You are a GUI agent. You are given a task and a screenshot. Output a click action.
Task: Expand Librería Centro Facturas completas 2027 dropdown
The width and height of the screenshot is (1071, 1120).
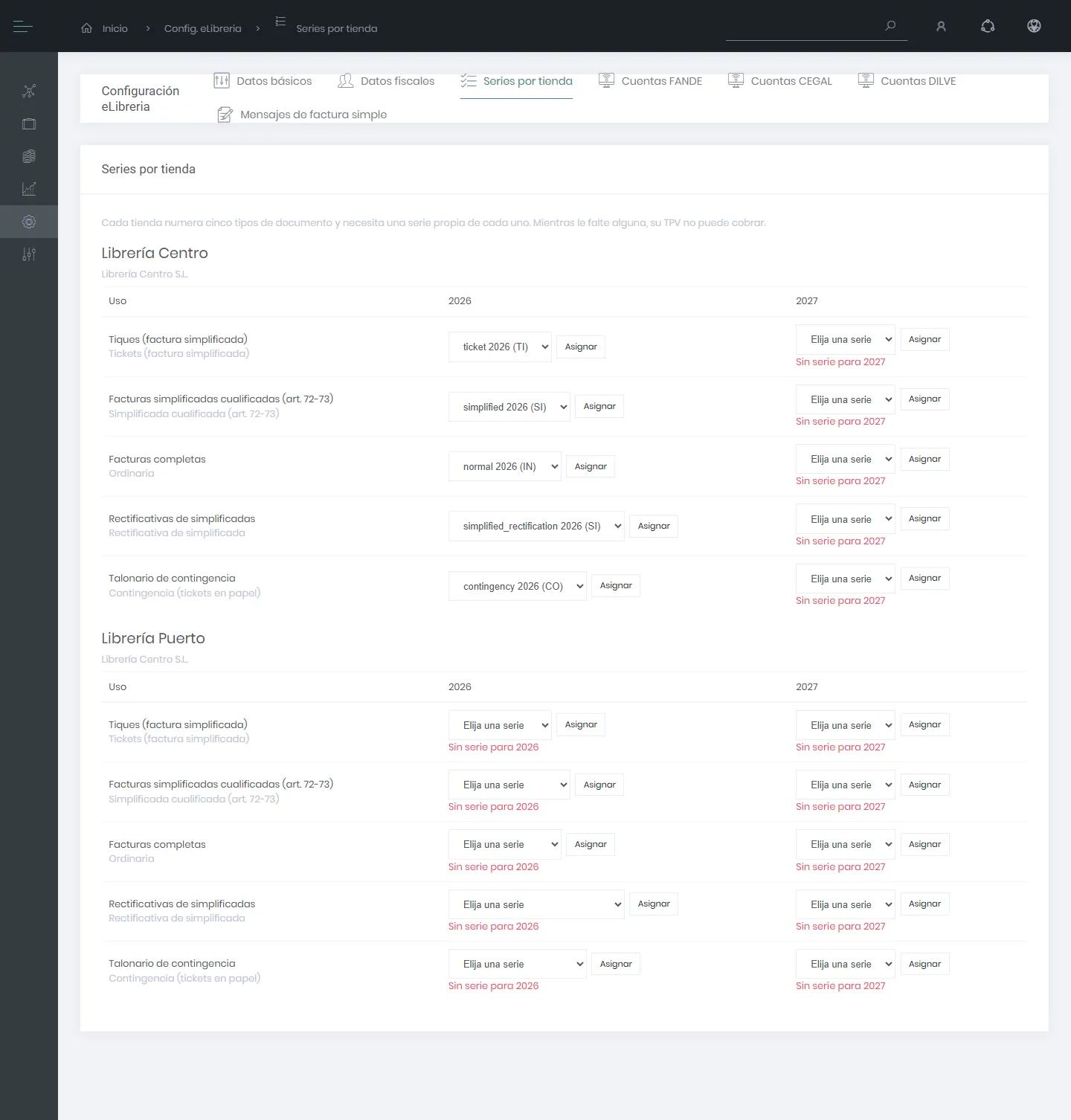point(846,460)
